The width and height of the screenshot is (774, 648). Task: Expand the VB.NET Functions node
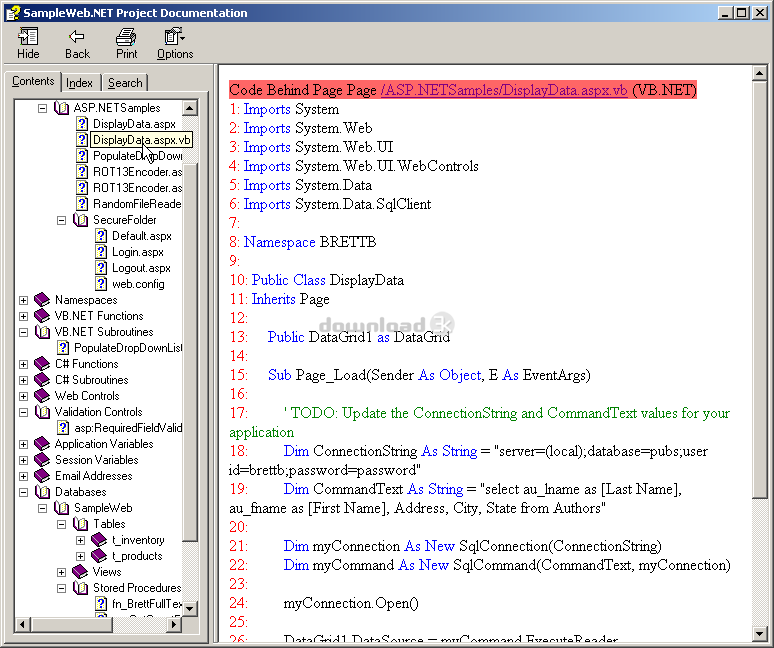23,316
